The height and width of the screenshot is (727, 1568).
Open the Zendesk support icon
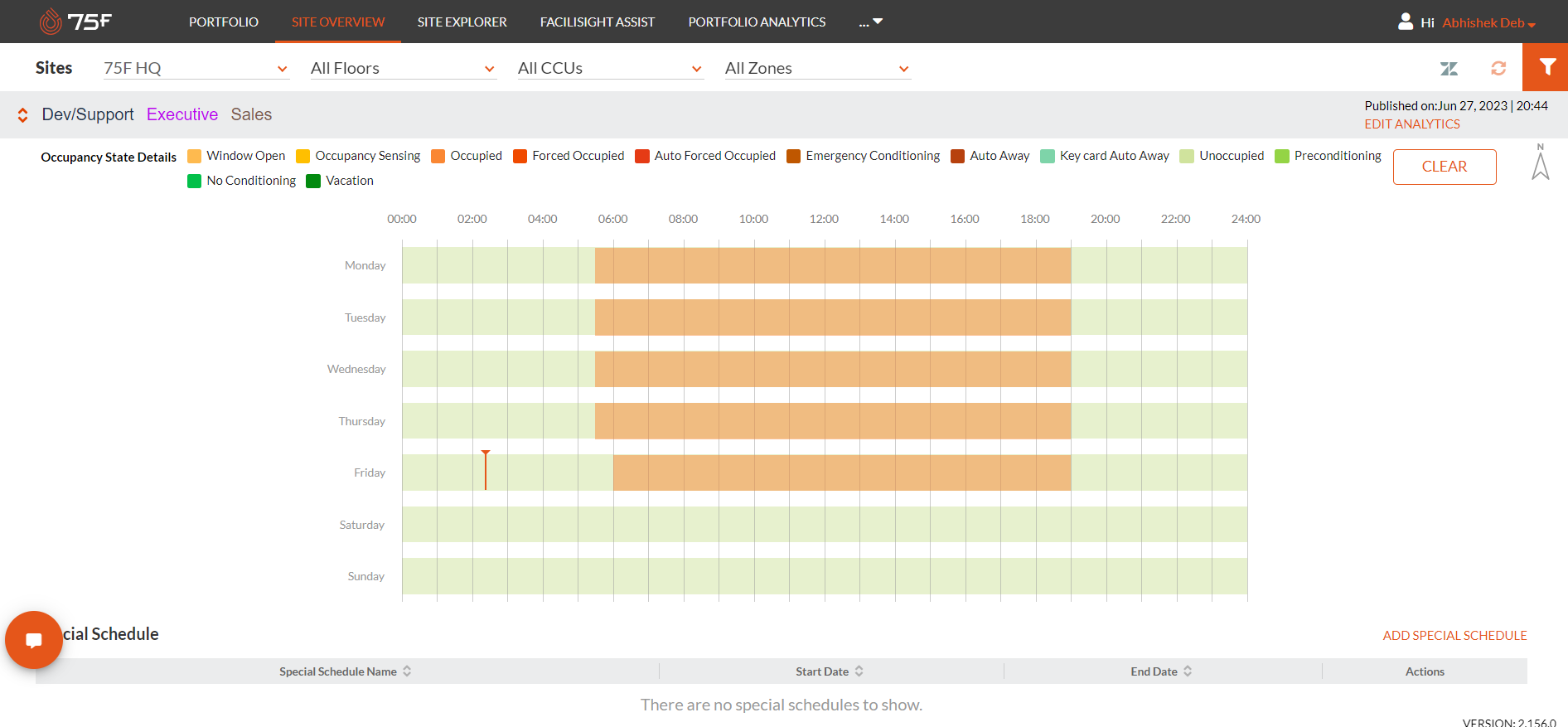click(1449, 69)
